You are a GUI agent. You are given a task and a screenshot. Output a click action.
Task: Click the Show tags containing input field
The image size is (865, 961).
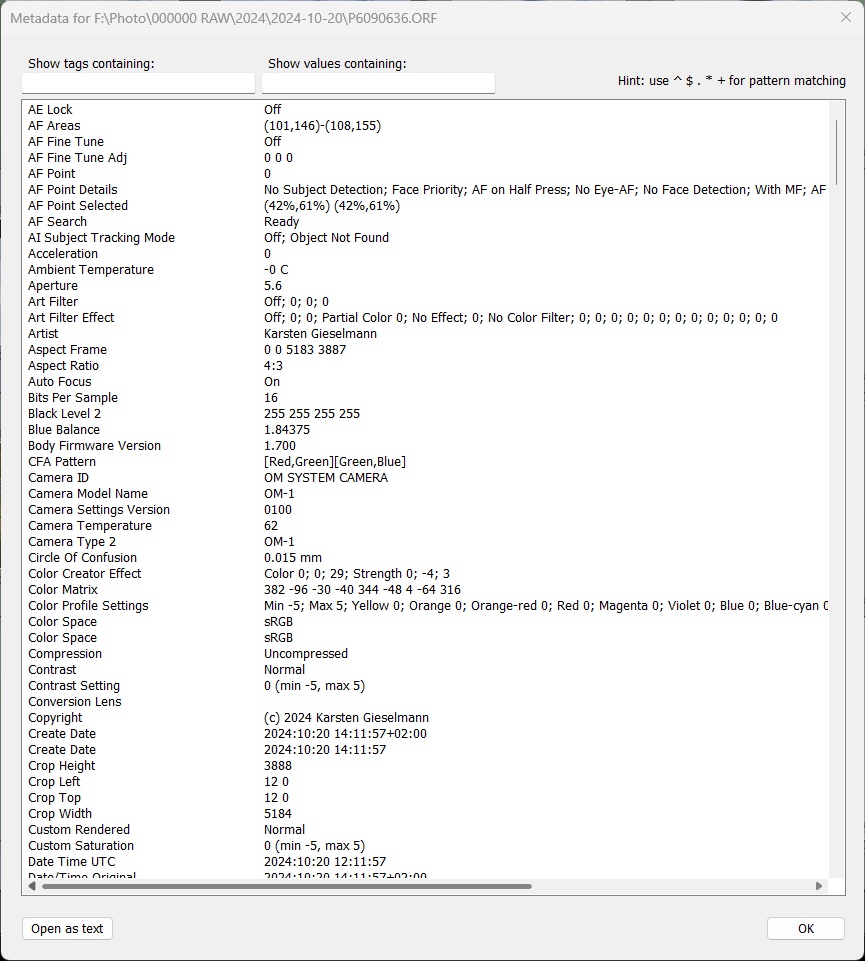[137, 83]
